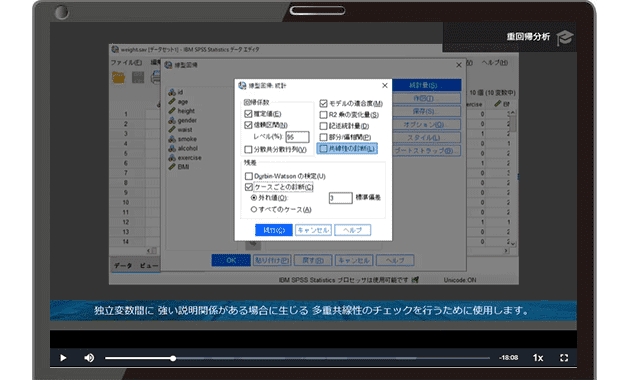Enable the 分散共分散行列 checkbox
Image resolution: width=630 pixels, height=380 pixels.
(x=248, y=149)
